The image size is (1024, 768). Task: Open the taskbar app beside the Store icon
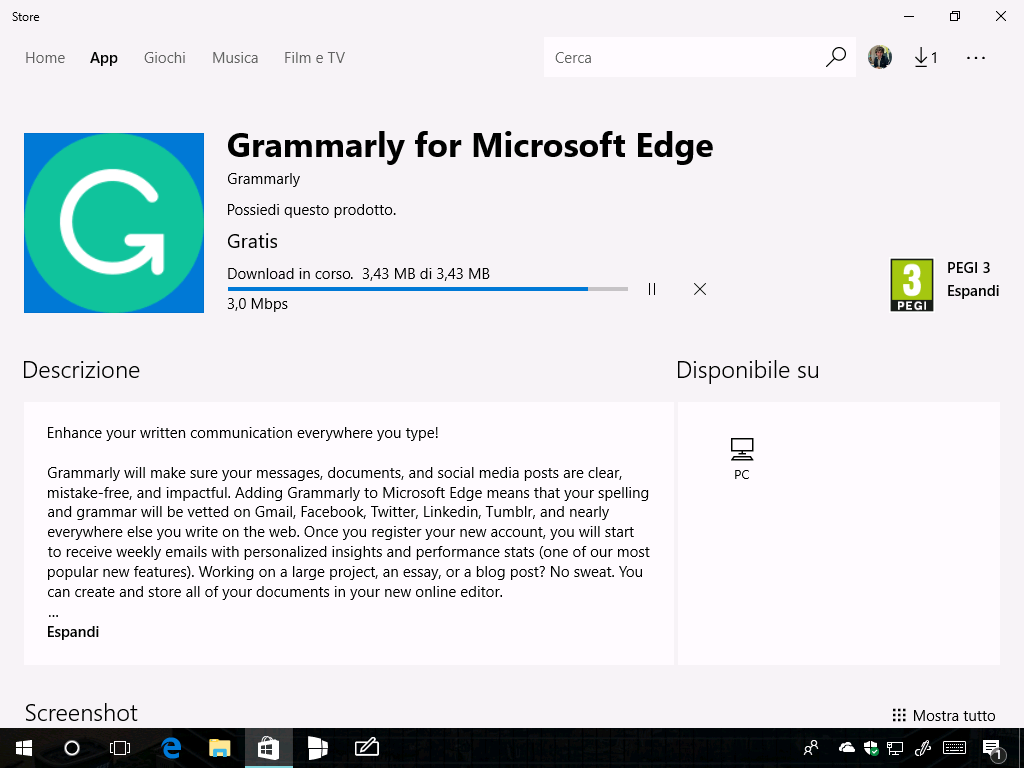click(x=317, y=748)
